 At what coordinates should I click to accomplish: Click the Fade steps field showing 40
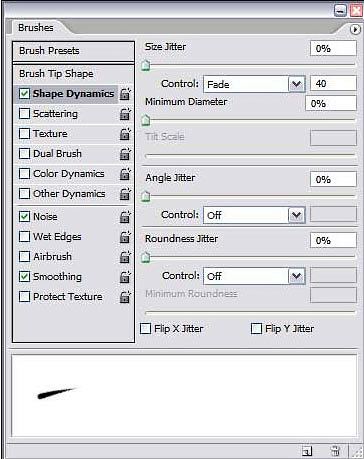[x=333, y=83]
